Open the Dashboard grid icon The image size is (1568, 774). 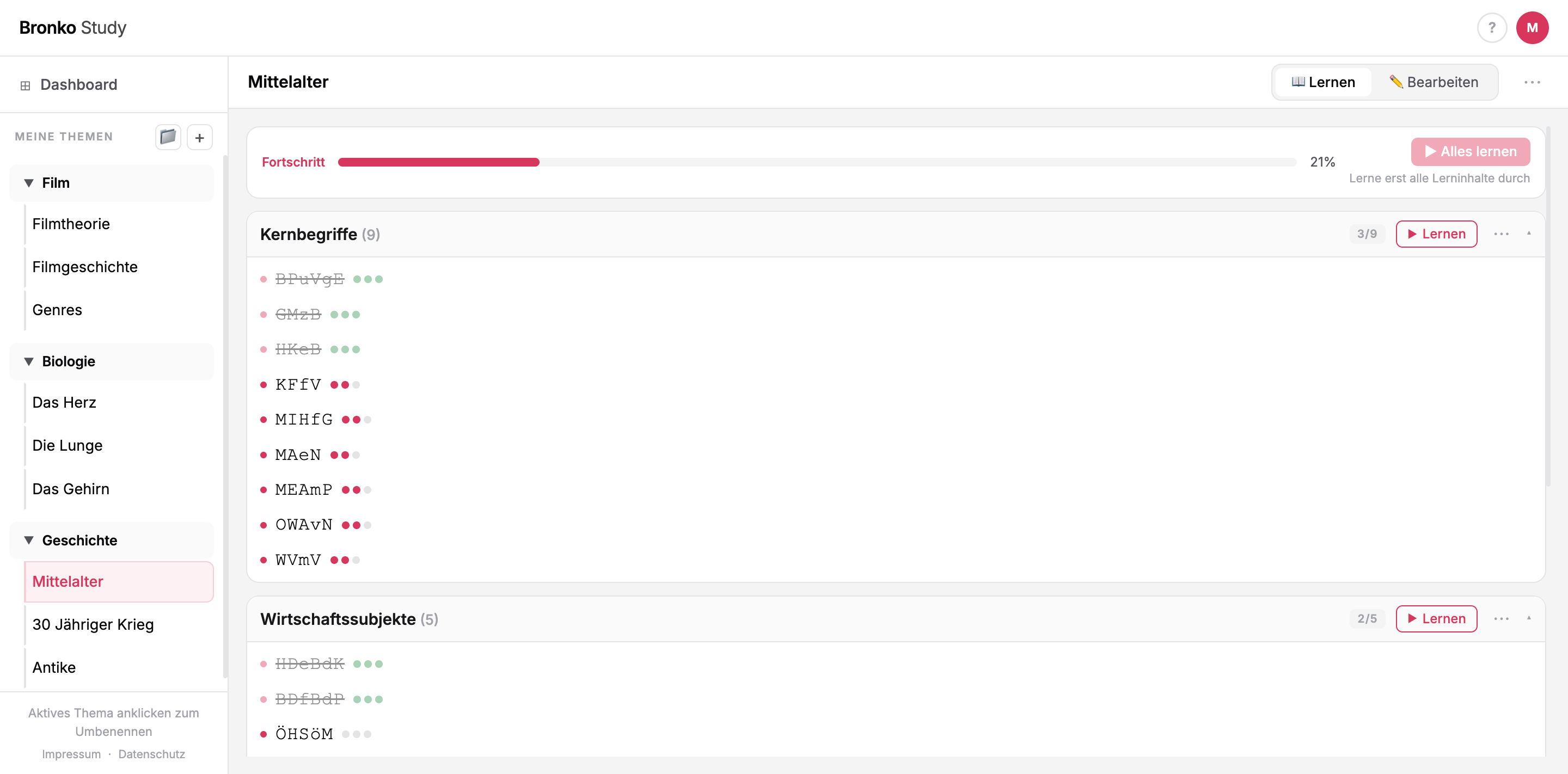pyautogui.click(x=25, y=85)
